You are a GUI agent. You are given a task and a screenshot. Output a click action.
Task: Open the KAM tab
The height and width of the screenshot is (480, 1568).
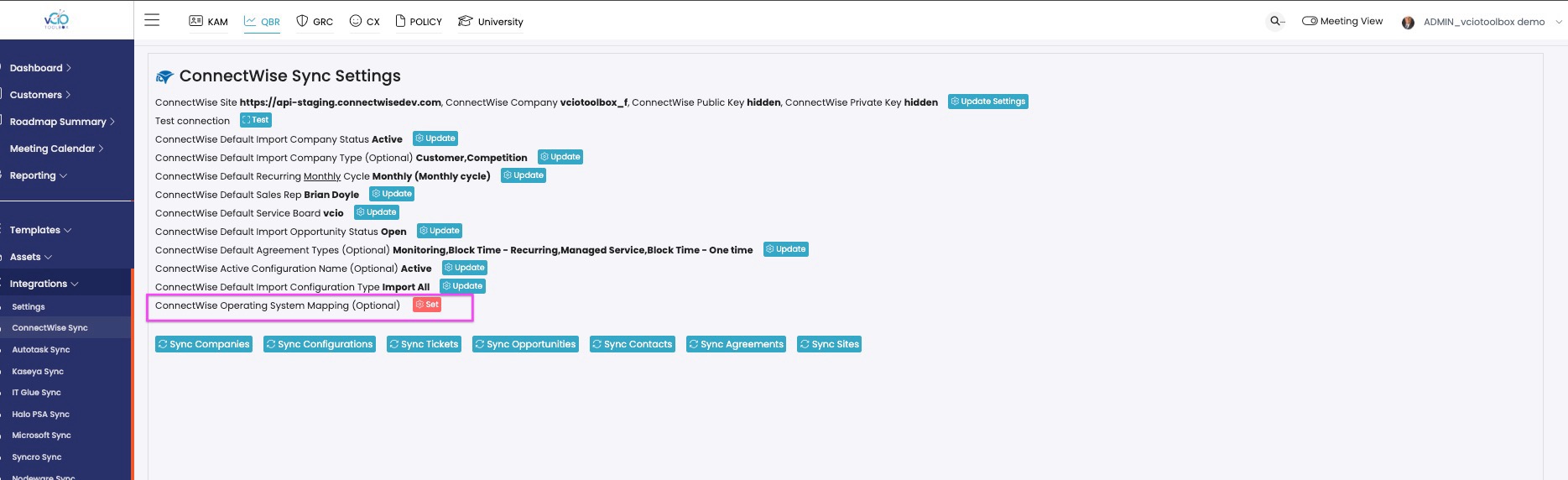click(x=208, y=22)
